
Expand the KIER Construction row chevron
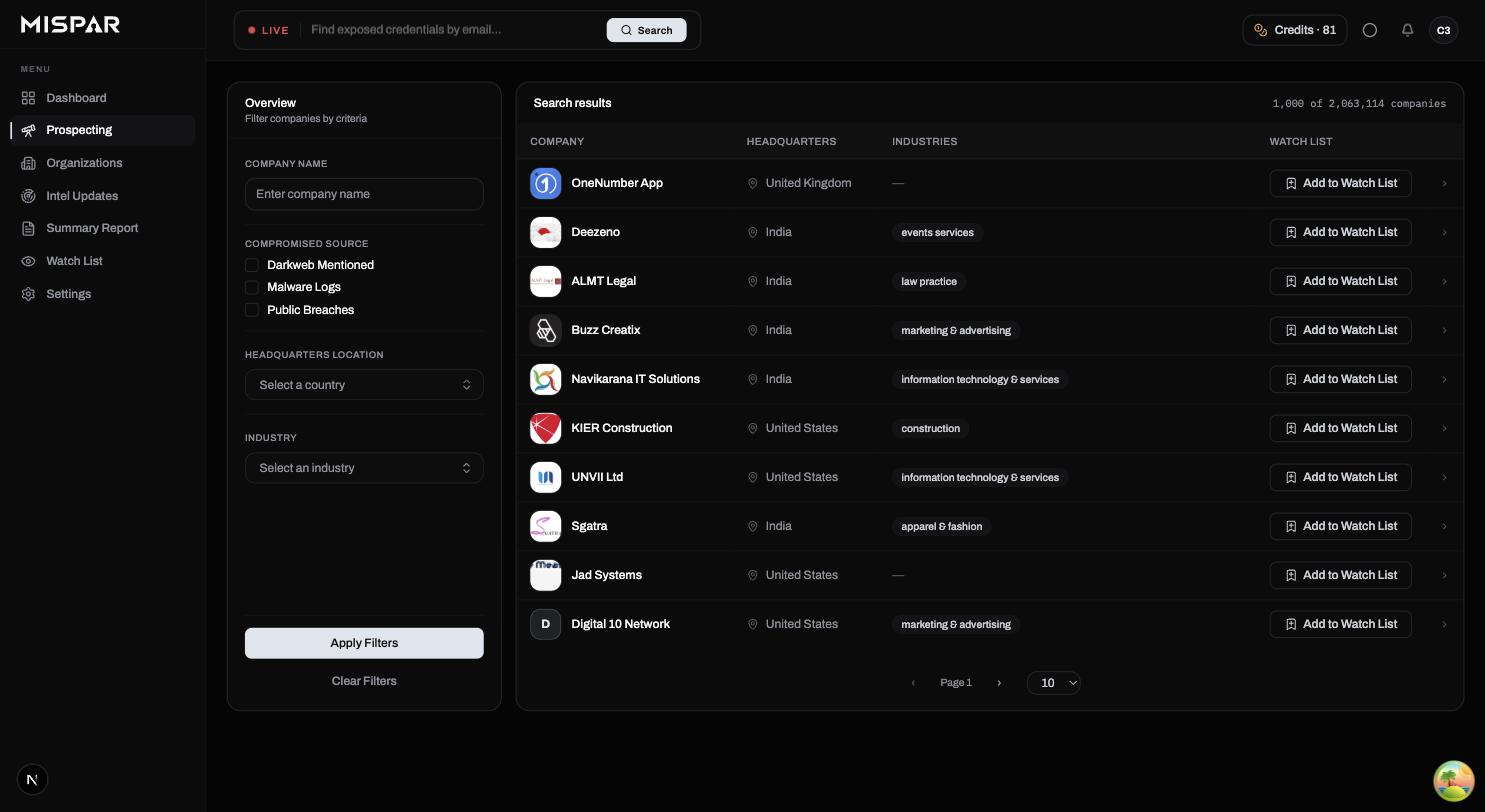click(1444, 429)
